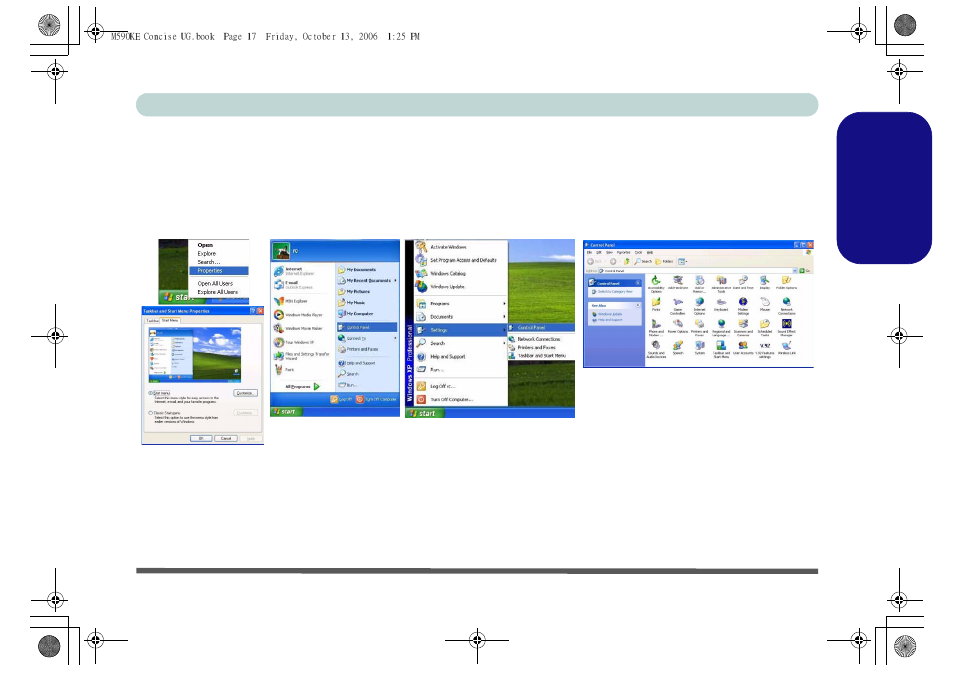This screenshot has width=954, height=673.
Task: Open File menu in Control Panel window
Action: pos(589,252)
